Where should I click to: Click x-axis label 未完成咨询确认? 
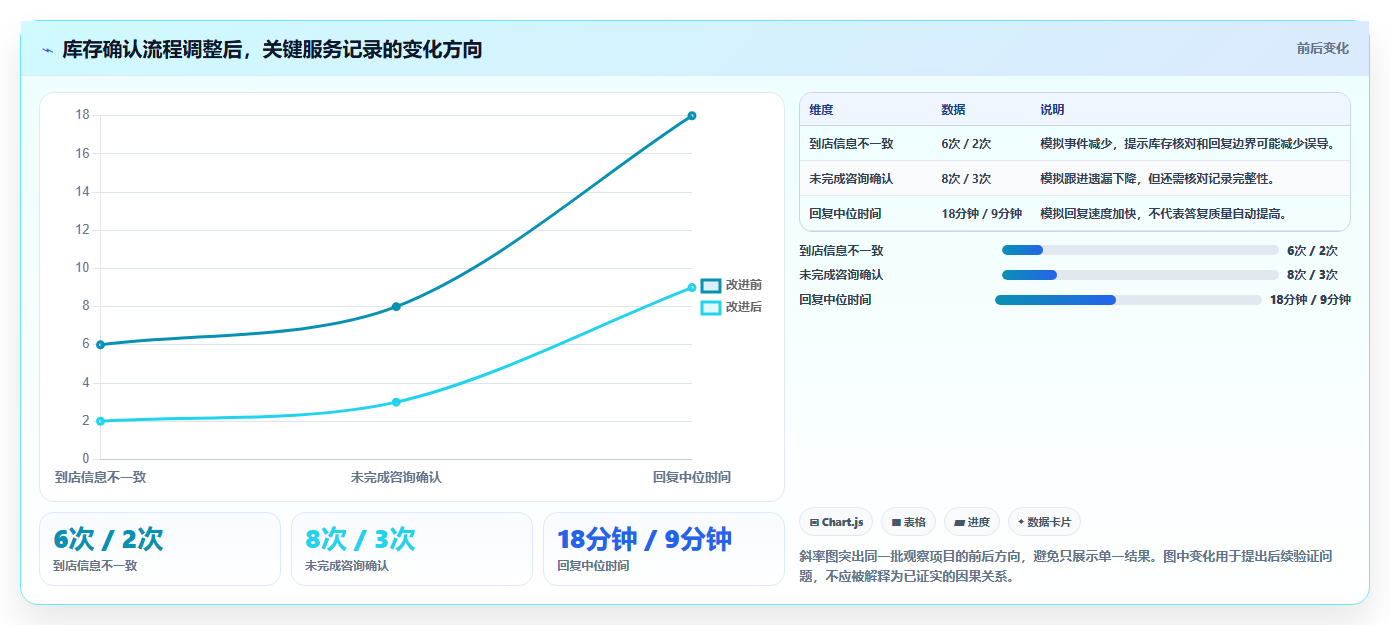click(x=396, y=477)
